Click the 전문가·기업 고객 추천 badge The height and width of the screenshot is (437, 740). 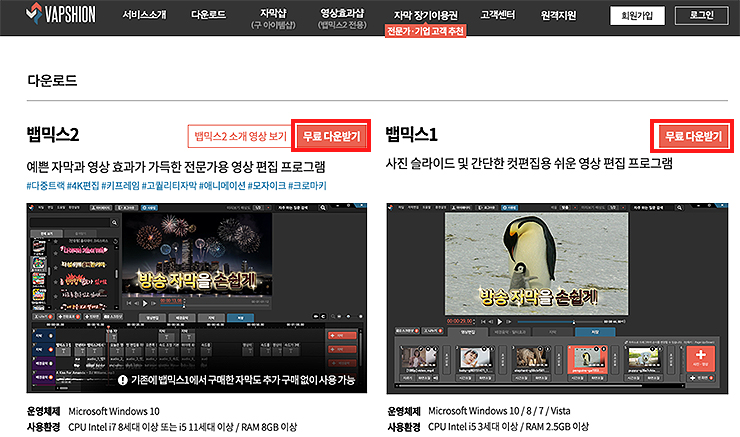click(426, 31)
